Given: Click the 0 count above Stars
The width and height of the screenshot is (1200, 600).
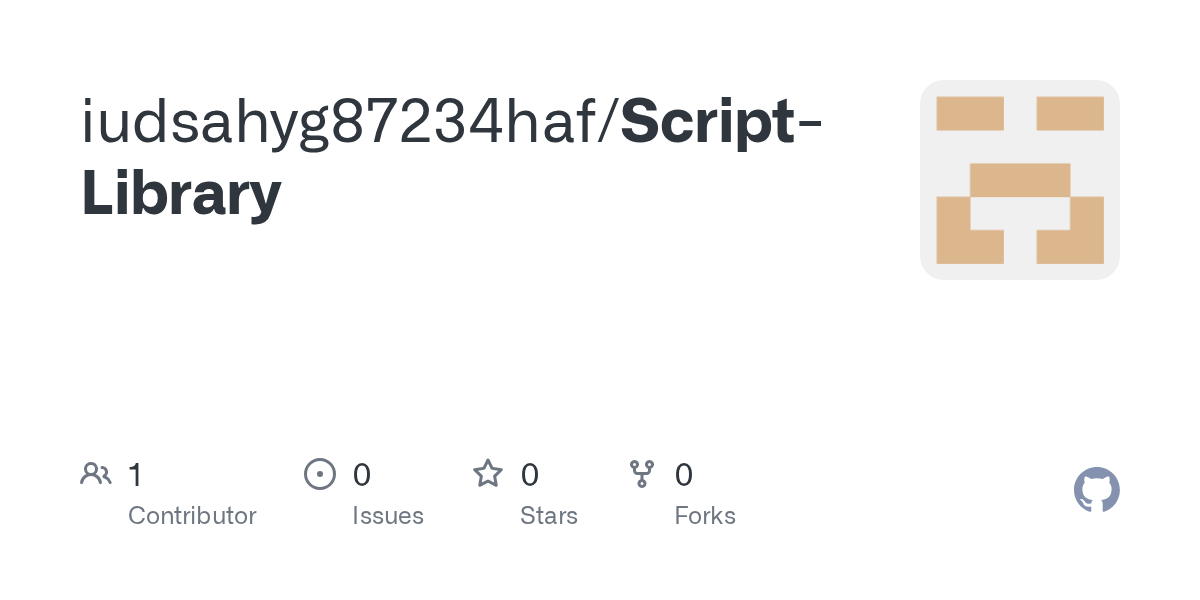Looking at the screenshot, I should pos(530,474).
